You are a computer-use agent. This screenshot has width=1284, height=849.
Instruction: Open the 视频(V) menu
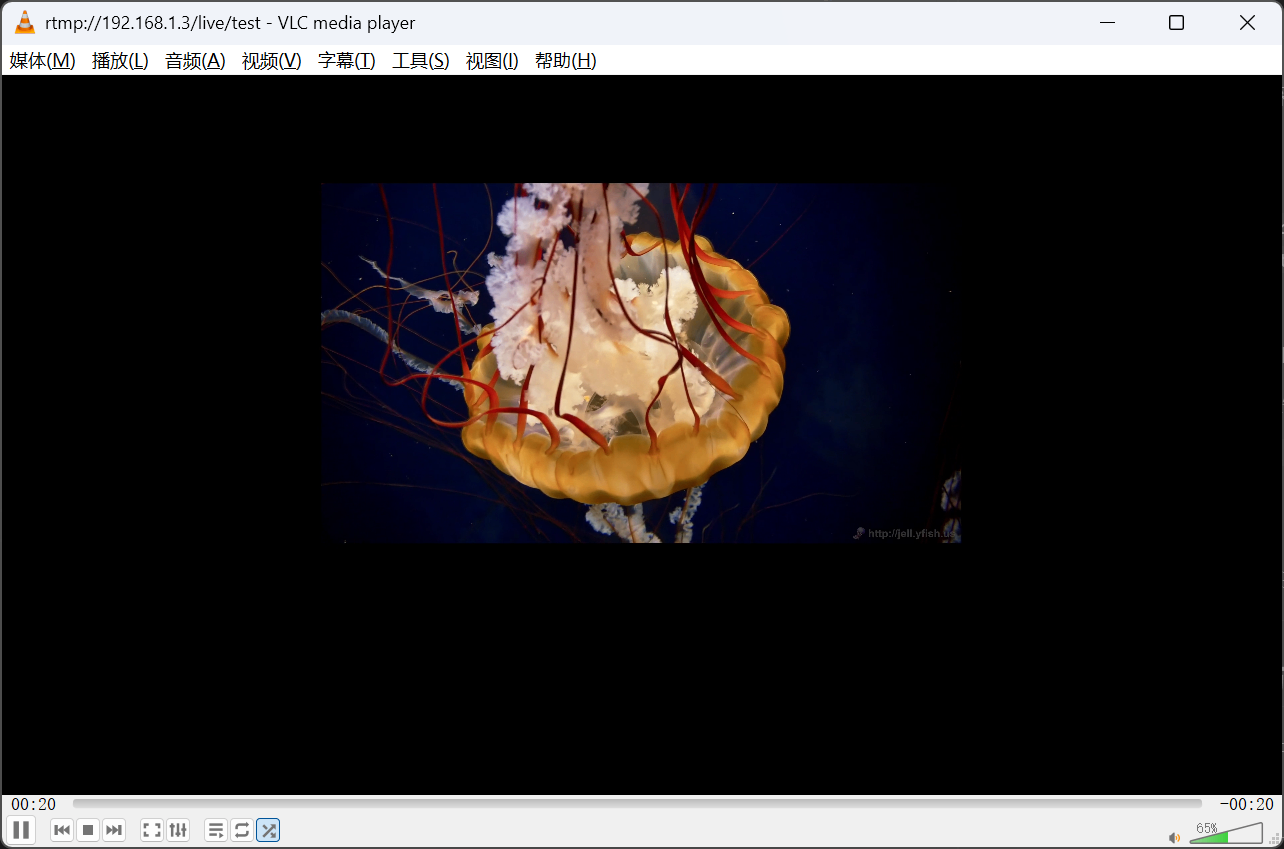270,61
